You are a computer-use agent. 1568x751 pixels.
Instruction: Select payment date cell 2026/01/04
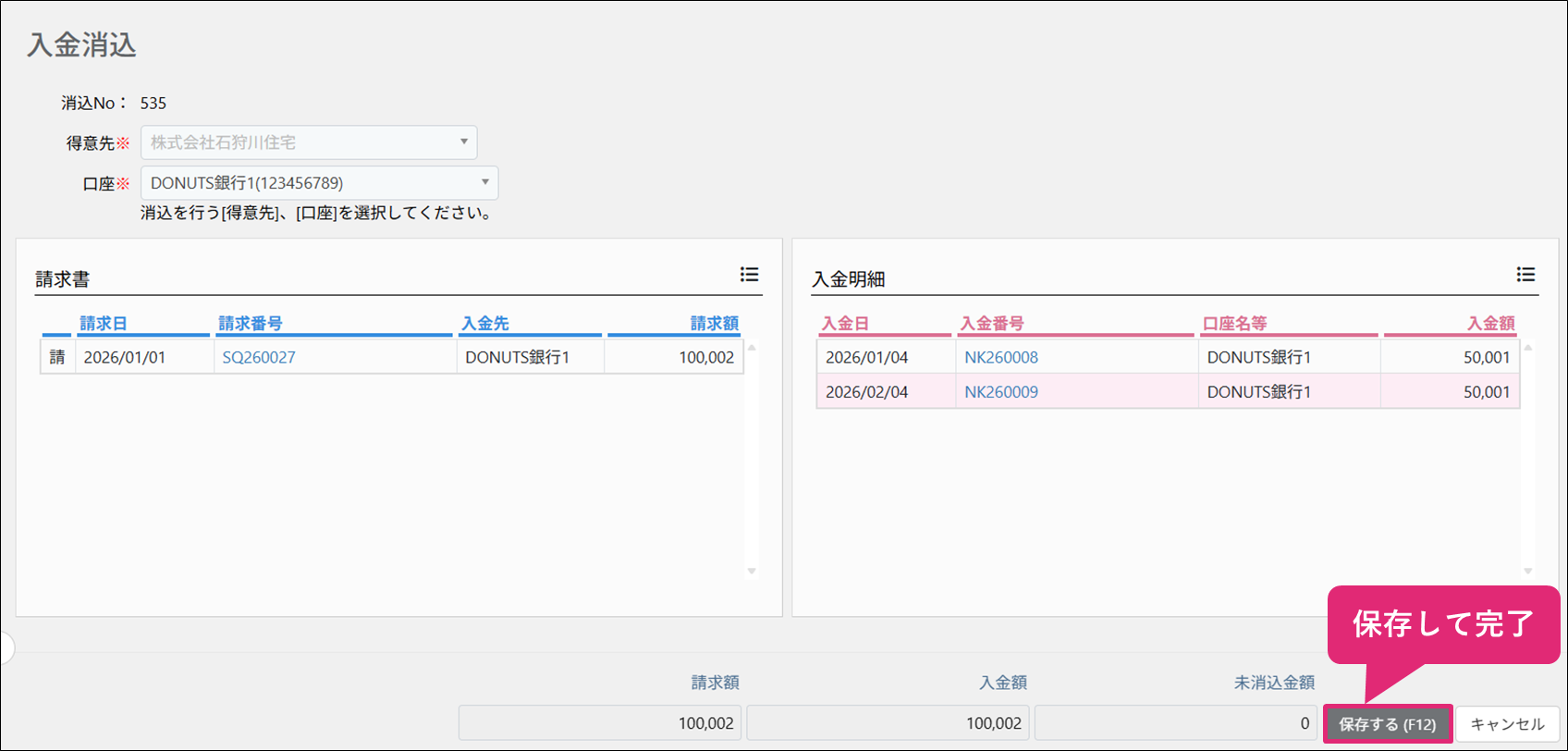(x=887, y=357)
